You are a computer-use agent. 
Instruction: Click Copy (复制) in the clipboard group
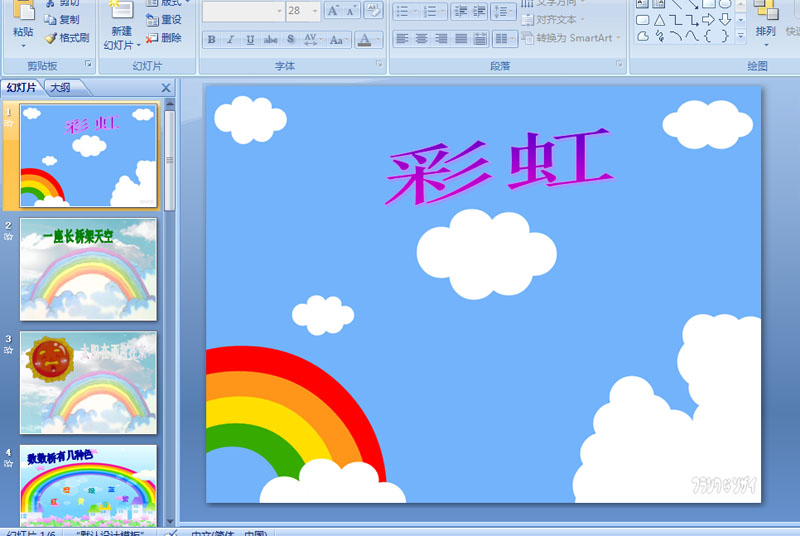tap(62, 20)
